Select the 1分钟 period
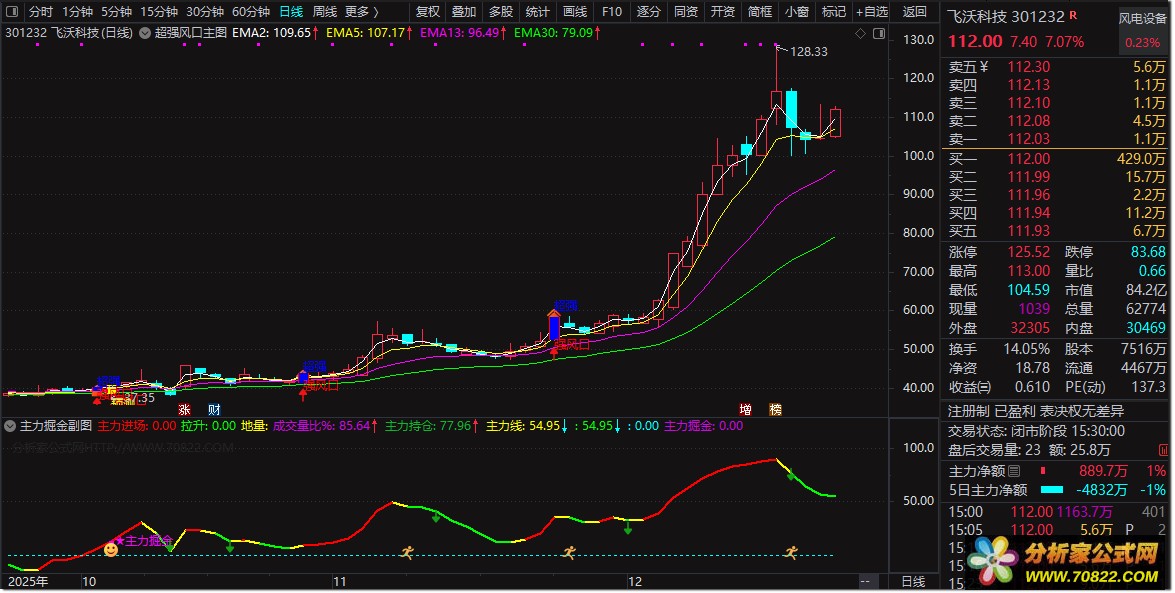This screenshot has height=593, width=1175. point(77,11)
